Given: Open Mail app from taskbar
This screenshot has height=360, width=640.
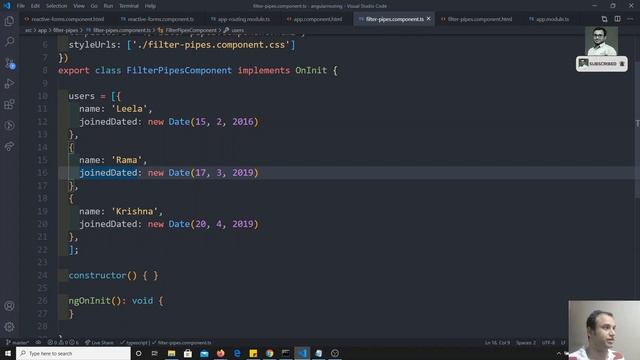Looking at the screenshot, I should click(204, 353).
